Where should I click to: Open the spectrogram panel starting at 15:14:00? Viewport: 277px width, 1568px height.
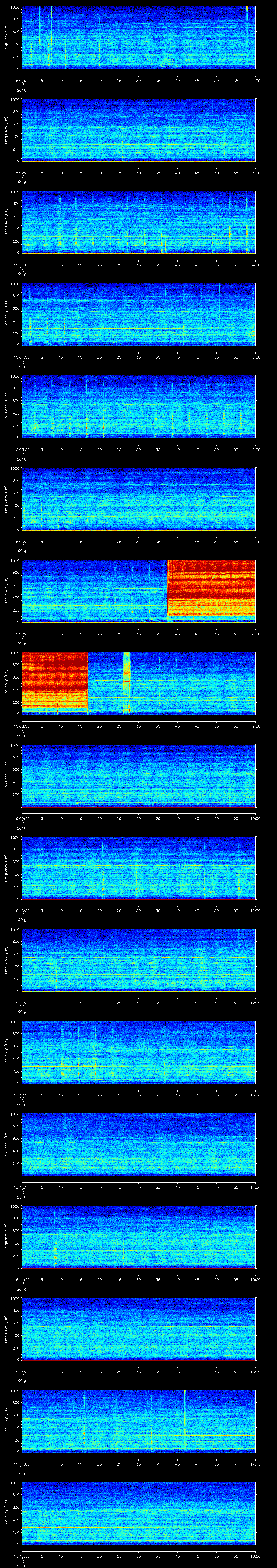pos(138,1237)
